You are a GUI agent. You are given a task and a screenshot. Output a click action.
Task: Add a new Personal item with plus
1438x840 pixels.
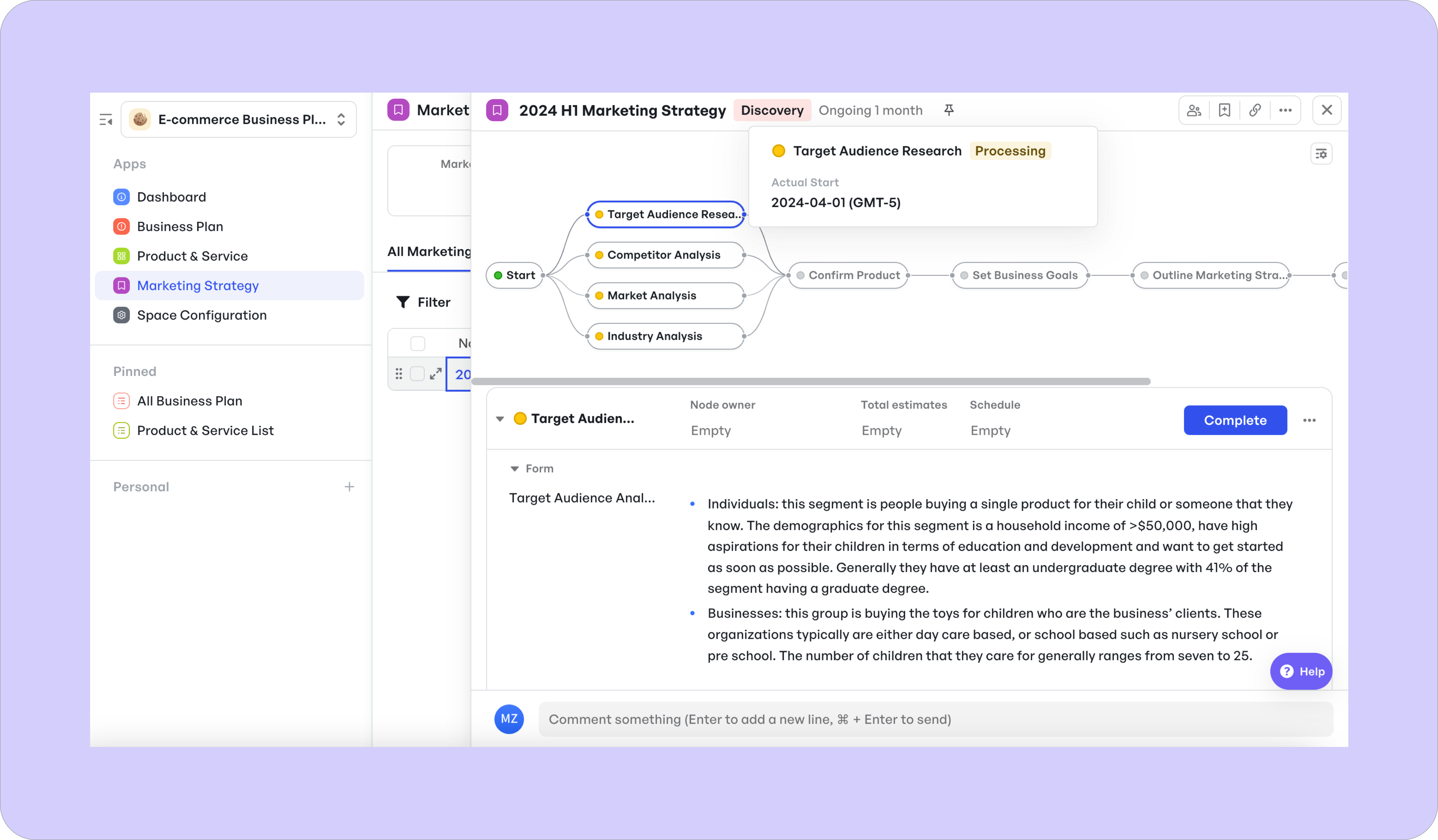coord(349,487)
